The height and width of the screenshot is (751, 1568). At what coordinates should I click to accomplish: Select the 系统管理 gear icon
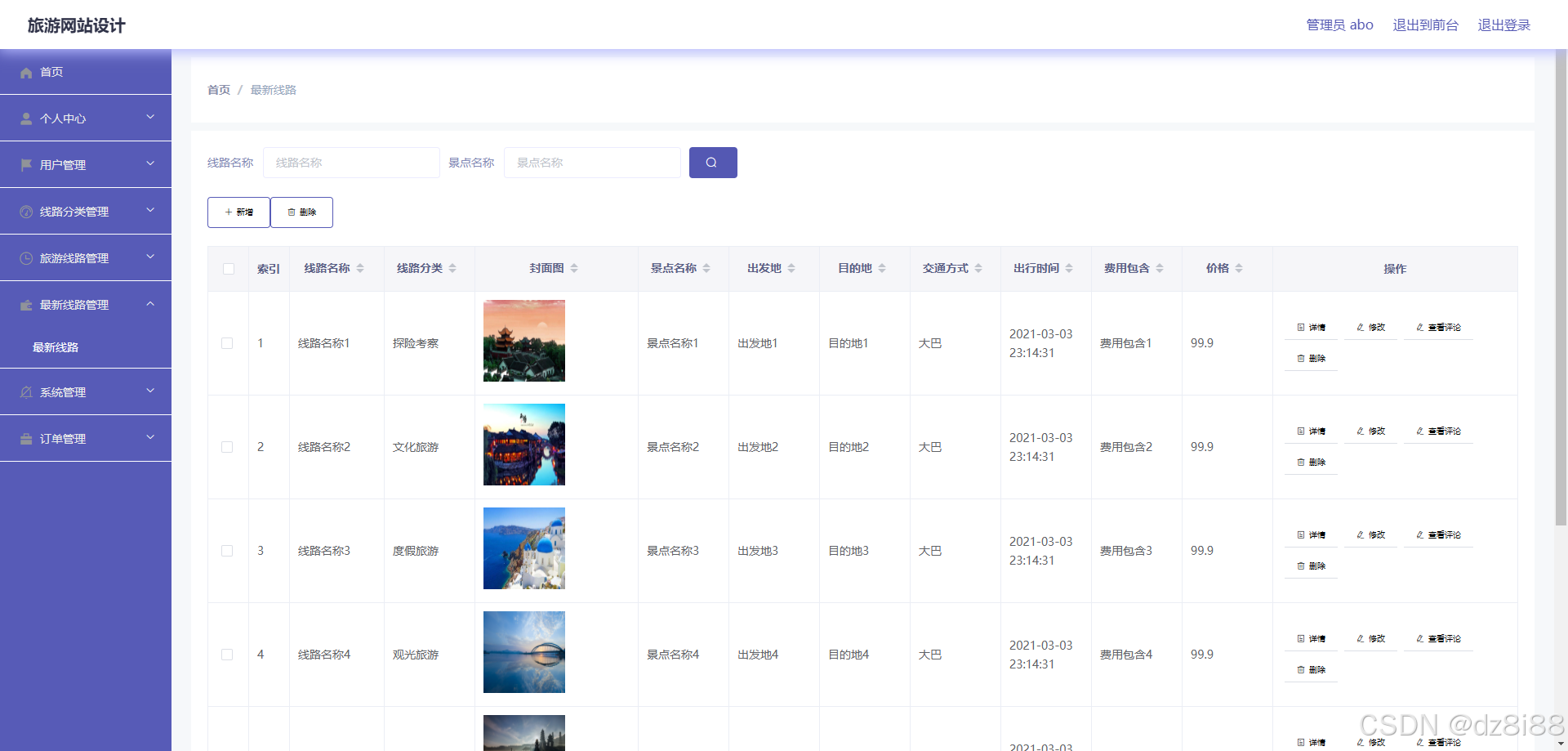(x=27, y=391)
